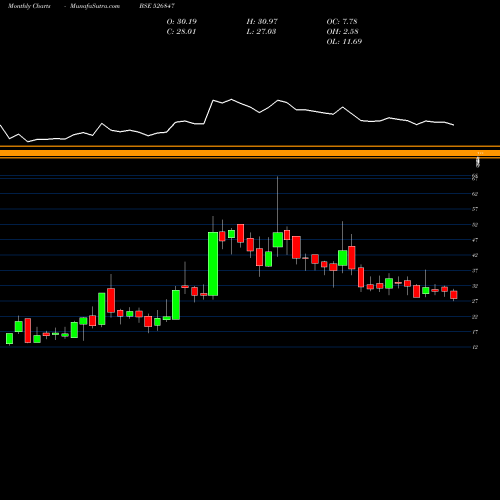Select the high value 'H: 30.97'
The width and height of the screenshot is (500, 500).
pyautogui.click(x=262, y=22)
